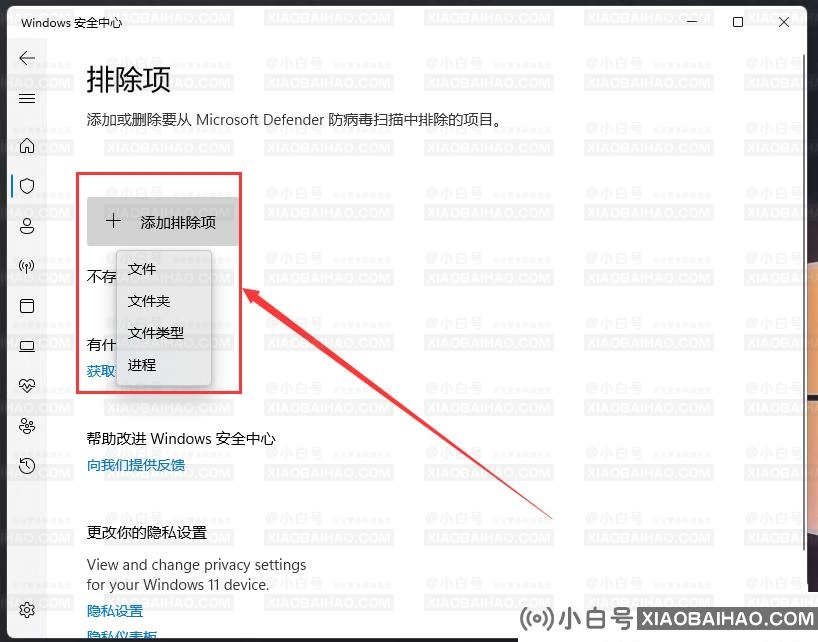Viewport: 818px width, 642px height.
Task: Open Device security laptop icon
Action: (x=27, y=346)
